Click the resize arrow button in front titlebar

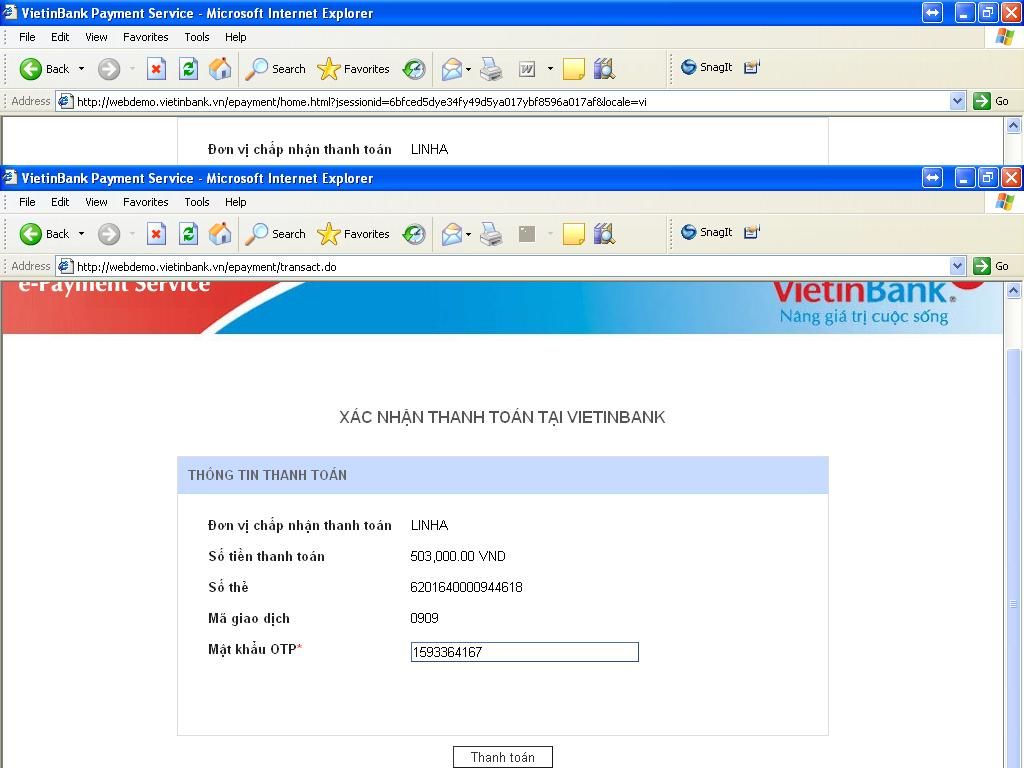point(933,178)
